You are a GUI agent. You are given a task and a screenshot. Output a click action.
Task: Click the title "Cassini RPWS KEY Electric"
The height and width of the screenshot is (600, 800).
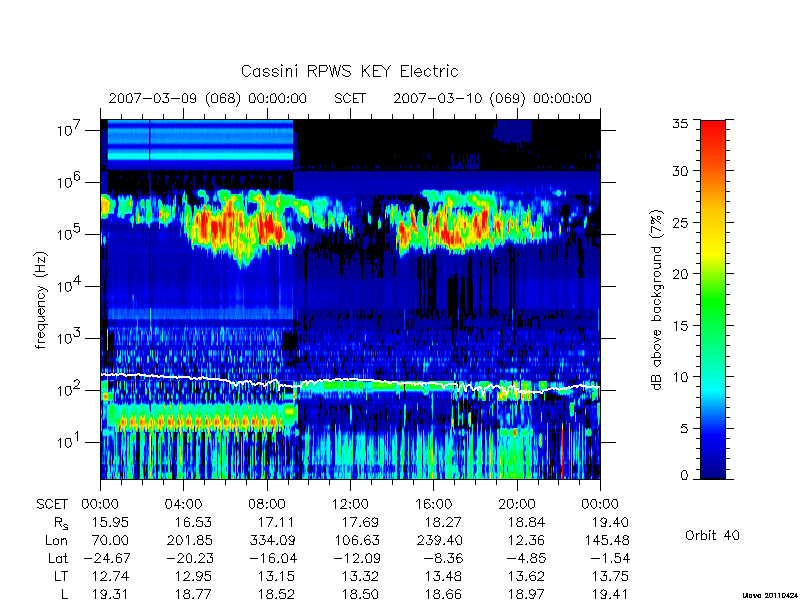tap(349, 71)
